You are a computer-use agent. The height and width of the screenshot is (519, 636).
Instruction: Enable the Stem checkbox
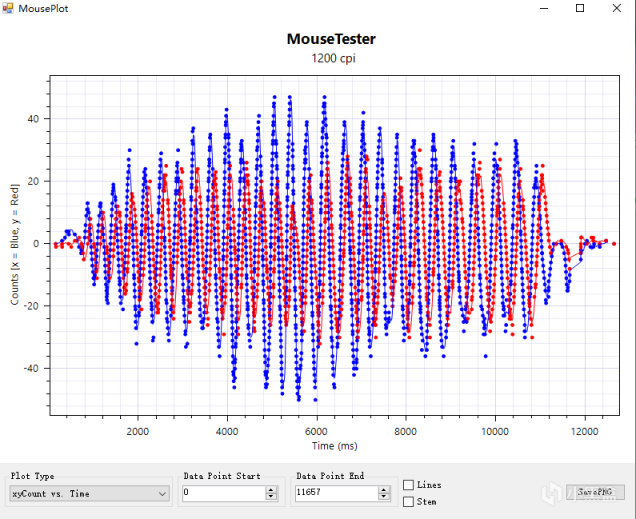pyautogui.click(x=408, y=502)
